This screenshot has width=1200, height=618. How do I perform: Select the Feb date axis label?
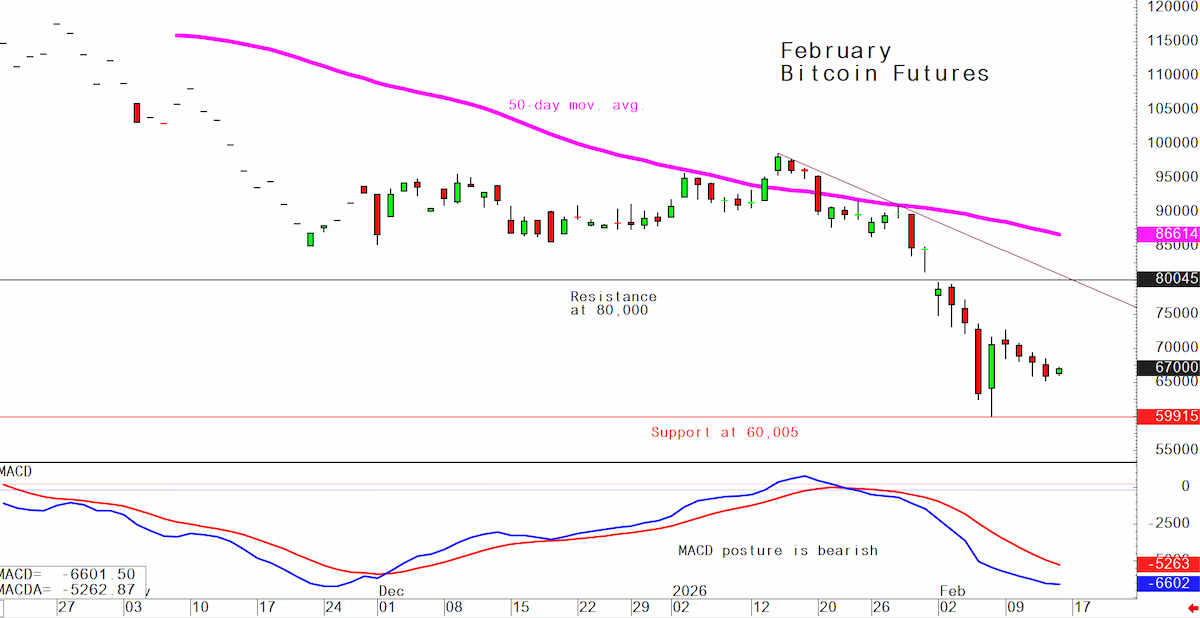[952, 591]
